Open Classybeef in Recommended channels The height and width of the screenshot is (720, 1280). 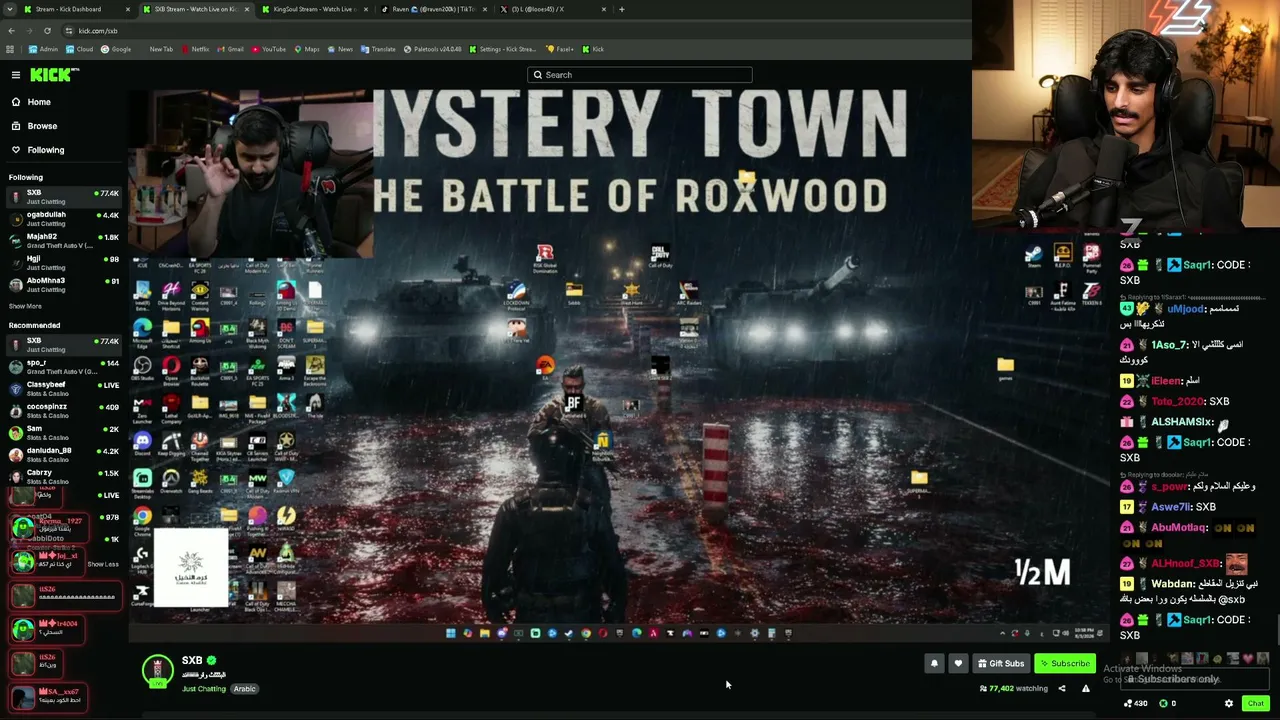point(64,389)
